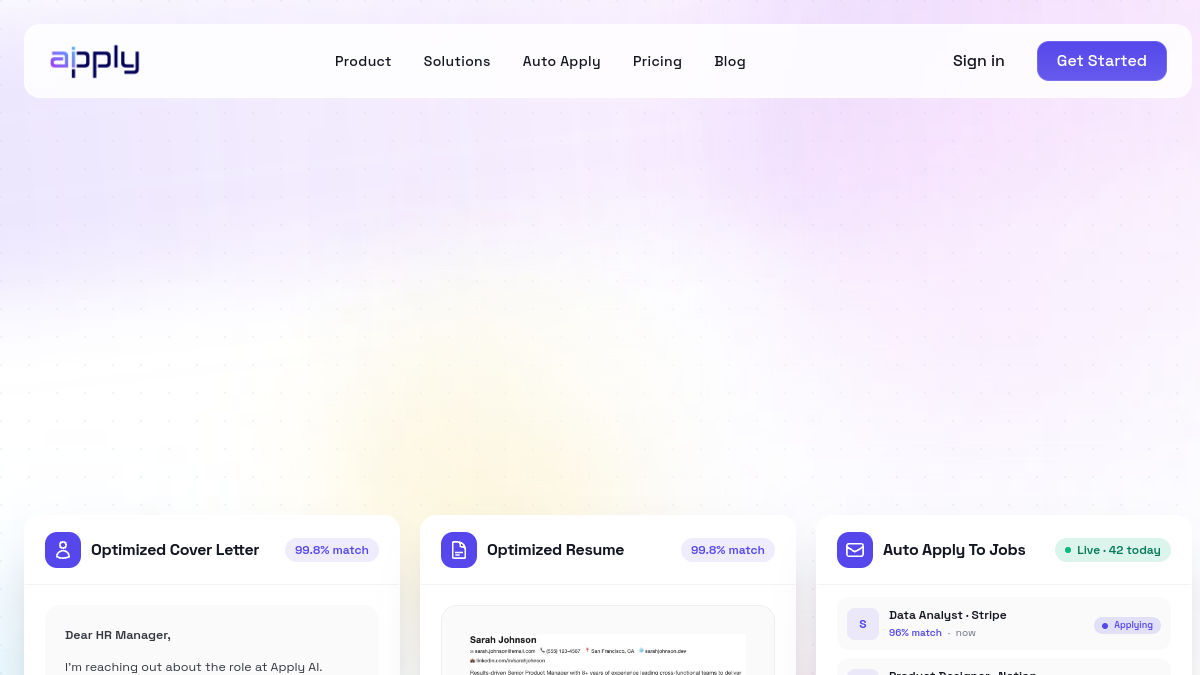Screen dimensions: 1200x675
Task: Click the Get Started button
Action: coord(1102,61)
